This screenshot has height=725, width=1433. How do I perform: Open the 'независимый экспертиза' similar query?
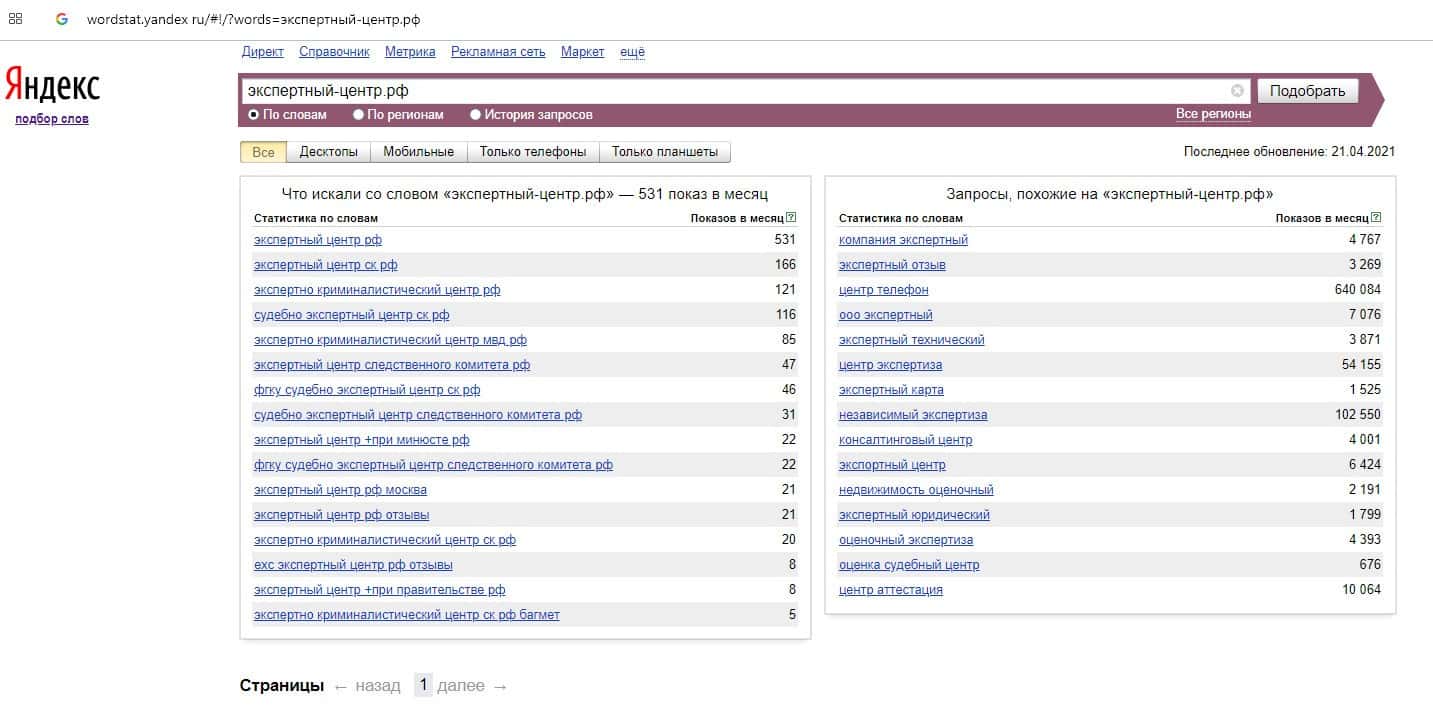click(912, 415)
